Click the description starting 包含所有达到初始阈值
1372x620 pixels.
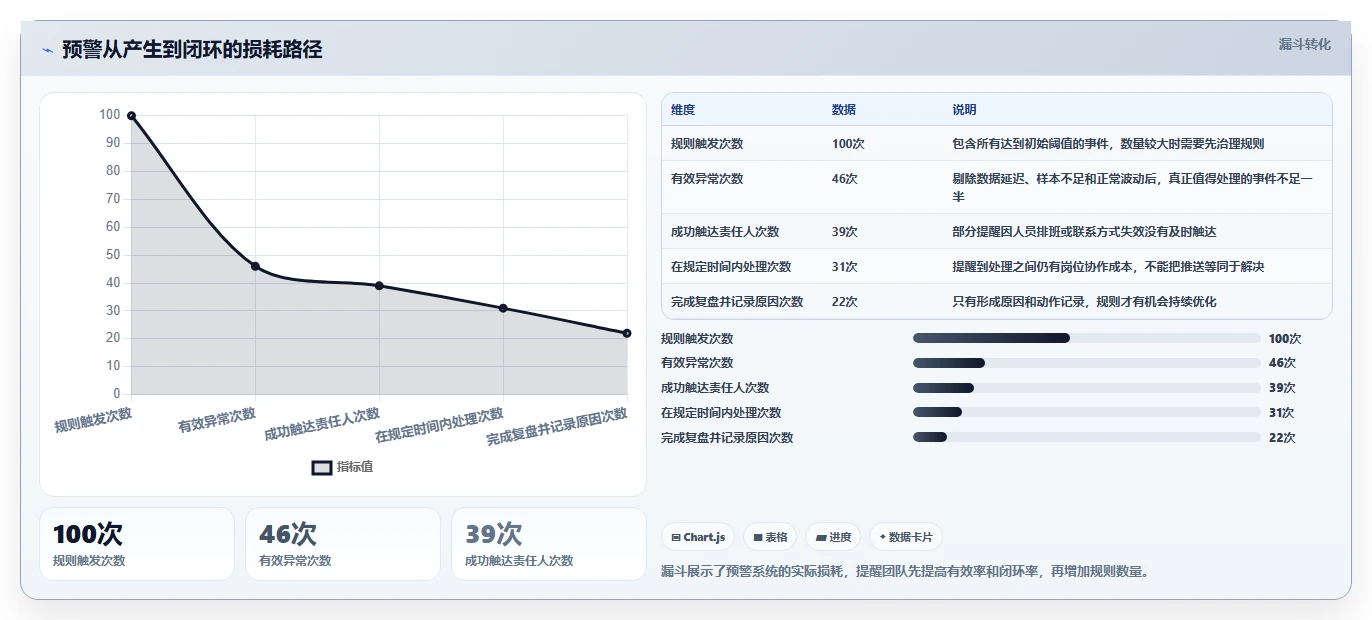pos(1108,144)
